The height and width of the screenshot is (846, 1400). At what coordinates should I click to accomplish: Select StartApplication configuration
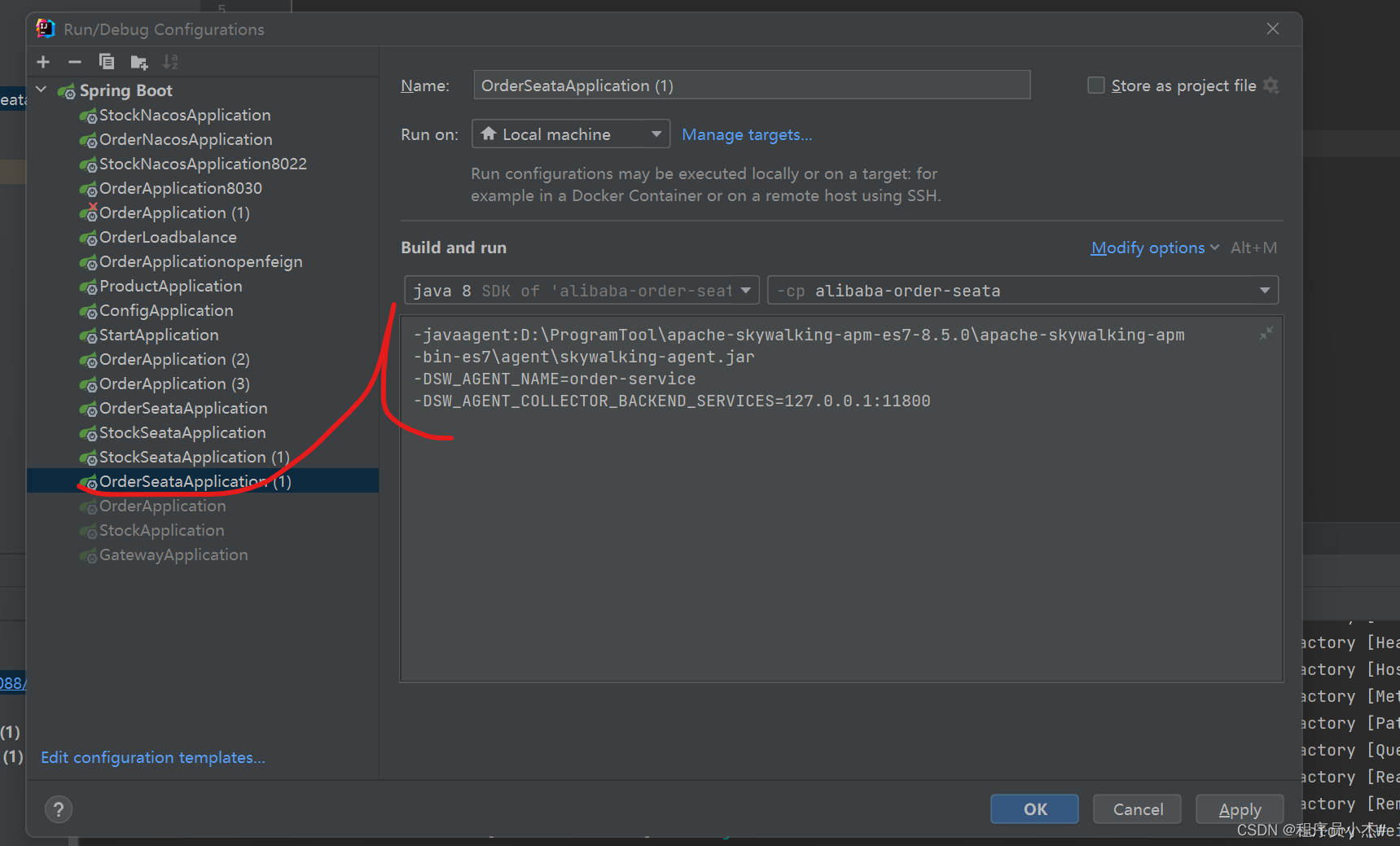[x=159, y=335]
